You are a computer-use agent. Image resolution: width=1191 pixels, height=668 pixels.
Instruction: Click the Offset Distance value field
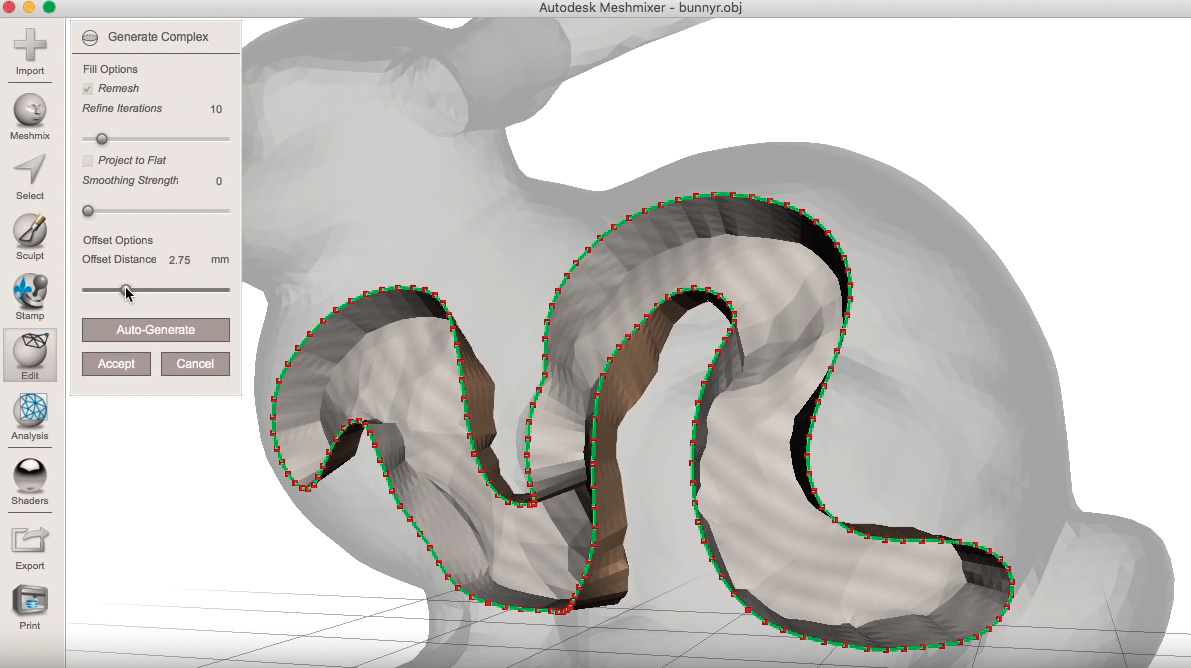coord(180,260)
